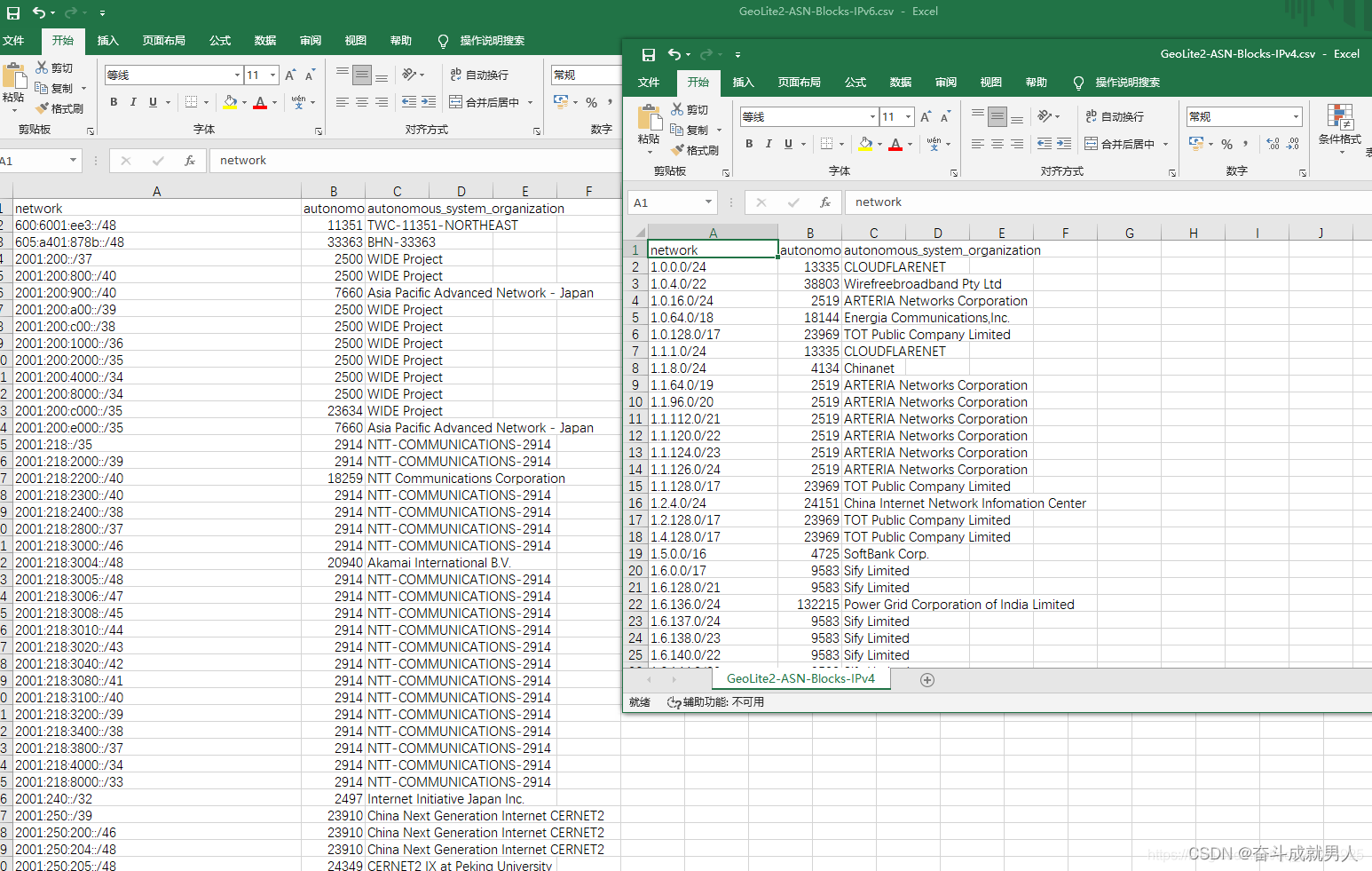The width and height of the screenshot is (1372, 871).
Task: Click New Sheet plus button in IPv4 window
Action: pos(927,679)
